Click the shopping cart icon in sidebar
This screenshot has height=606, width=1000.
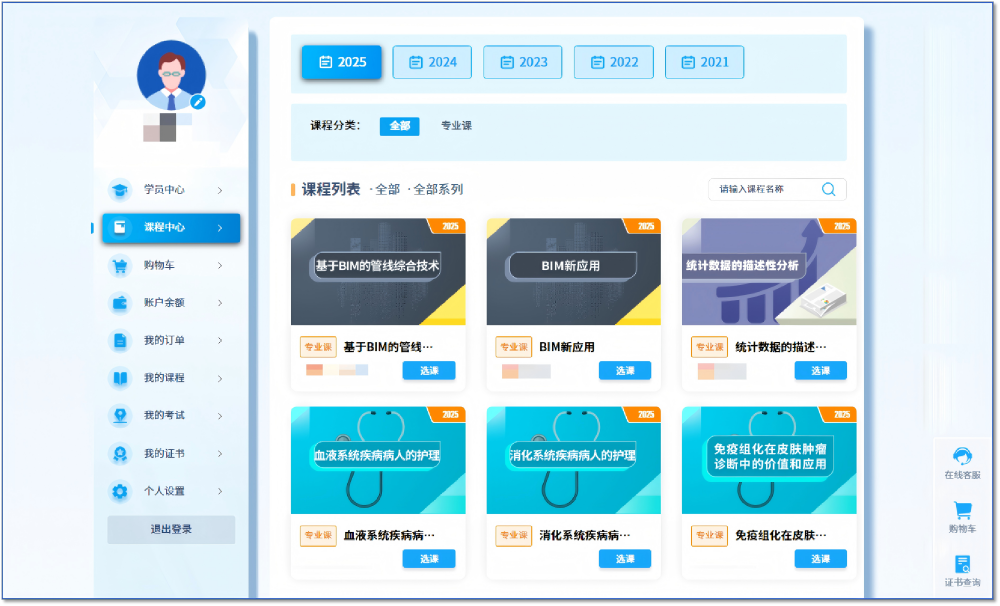(x=120, y=265)
